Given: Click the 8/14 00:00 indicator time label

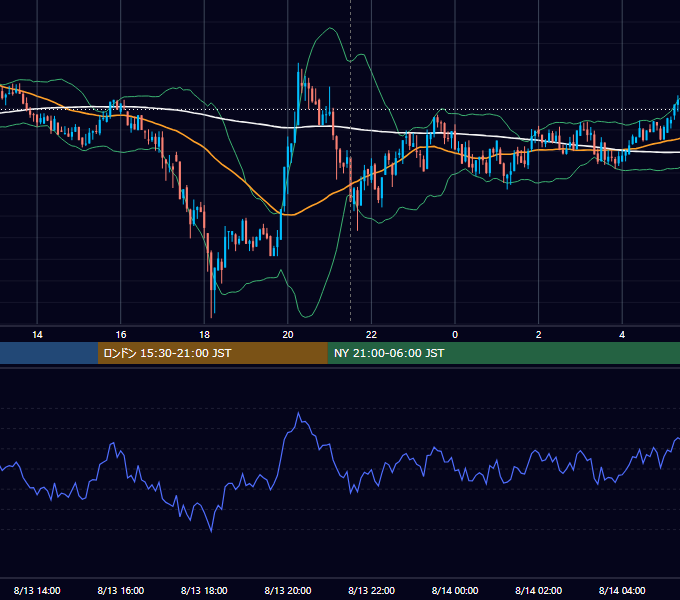Looking at the screenshot, I should coord(455,590).
